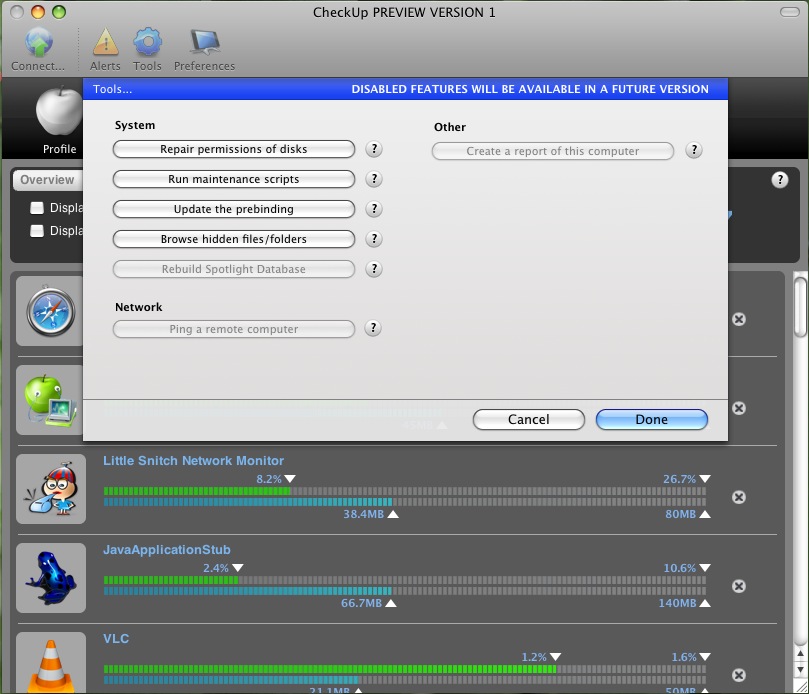
Task: Quit VLC process with X button
Action: coord(739,675)
